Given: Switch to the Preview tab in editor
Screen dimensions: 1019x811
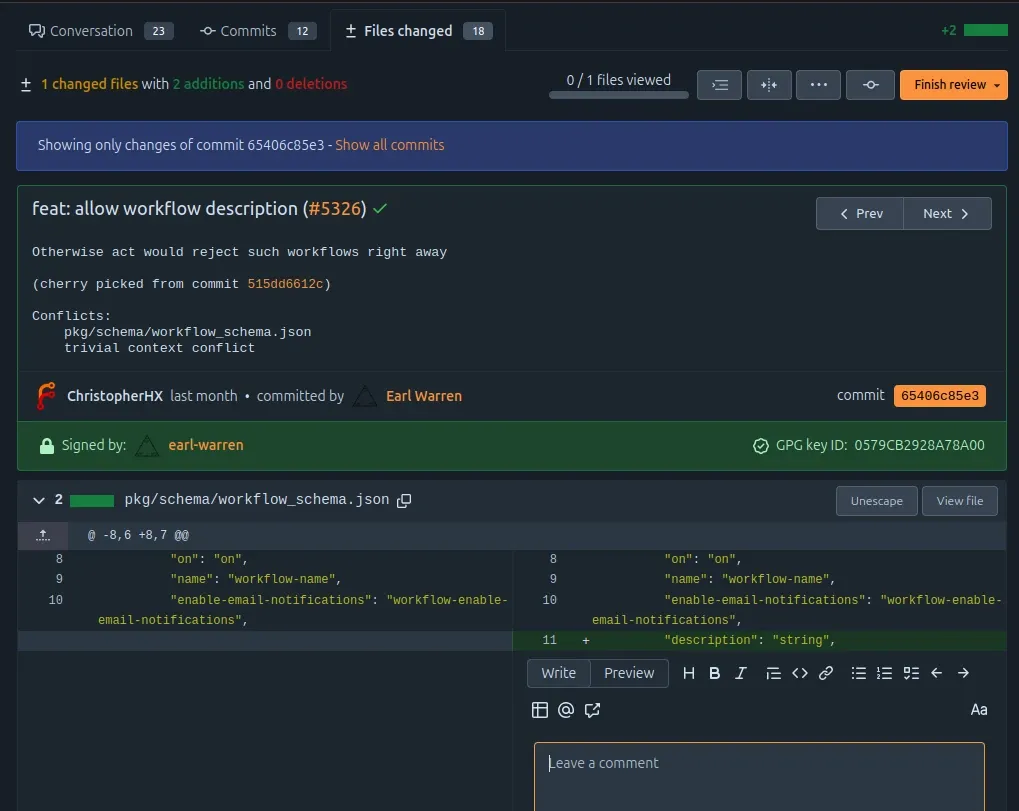Looking at the screenshot, I should click(628, 673).
